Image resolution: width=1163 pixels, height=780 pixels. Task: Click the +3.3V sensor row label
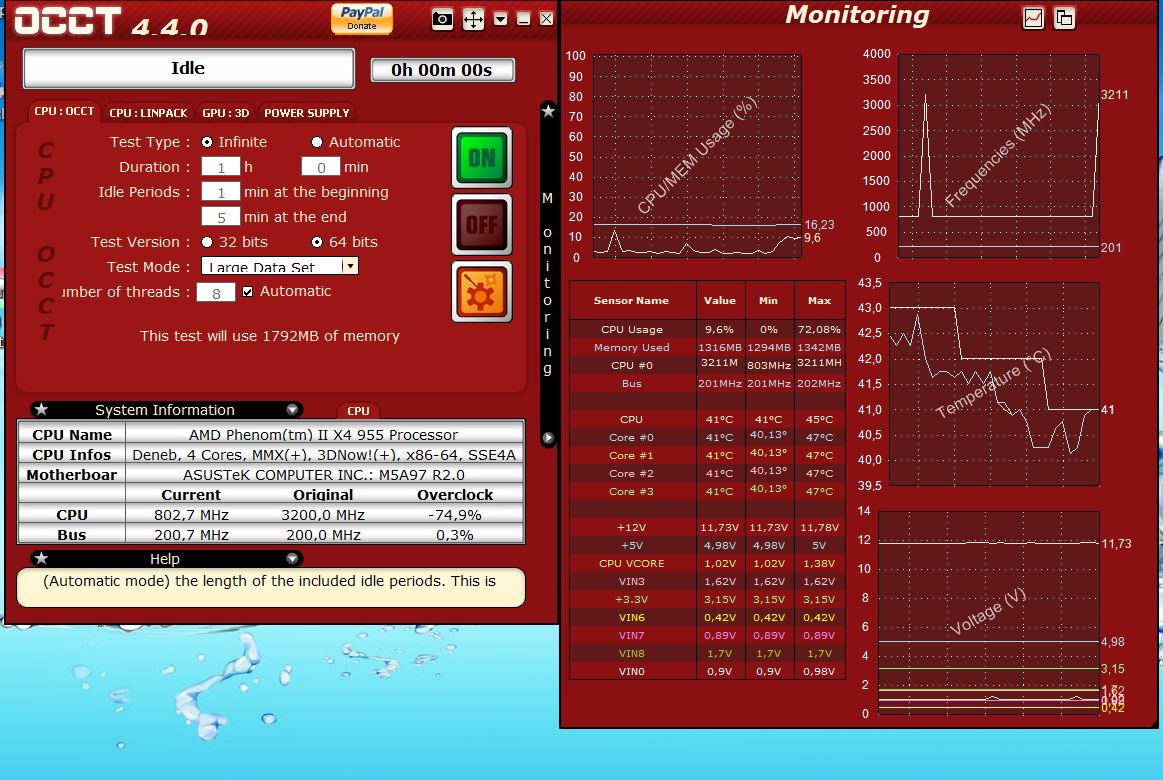click(632, 599)
